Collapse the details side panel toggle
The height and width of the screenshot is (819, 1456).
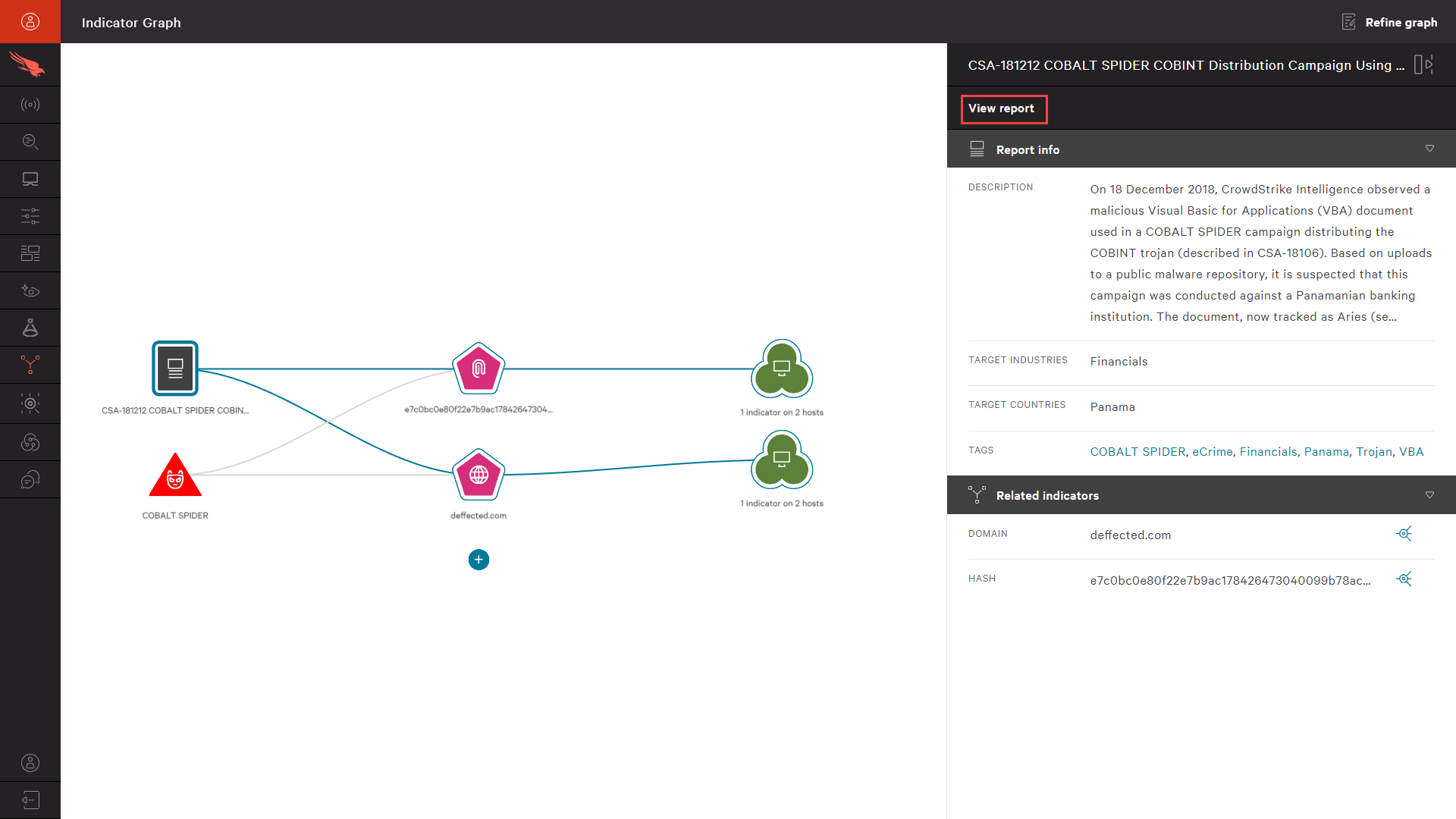coord(1423,64)
